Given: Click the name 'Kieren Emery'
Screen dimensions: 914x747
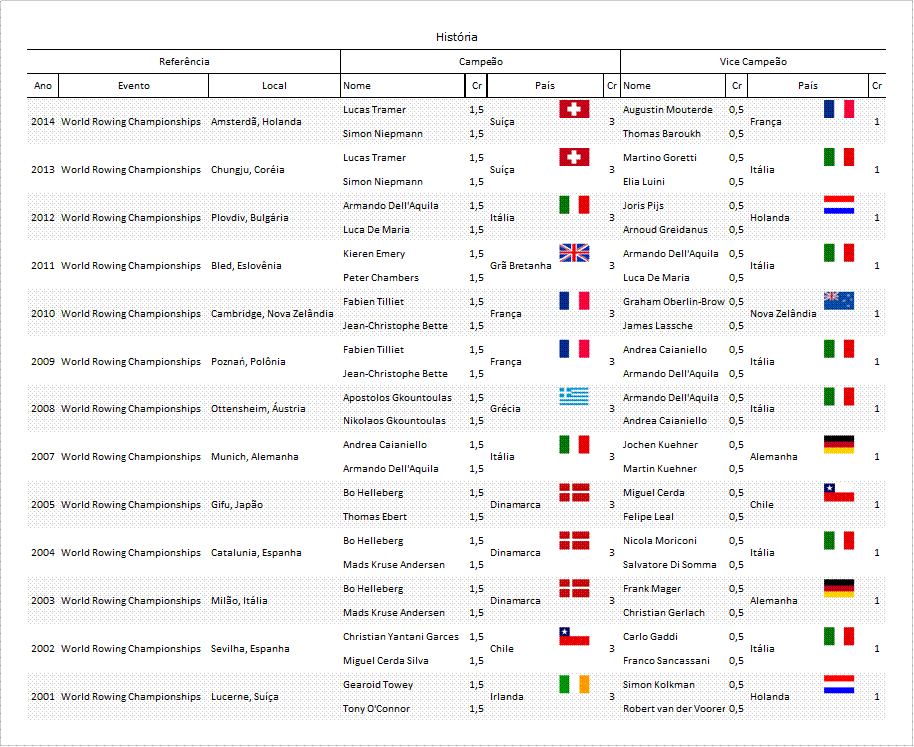Looking at the screenshot, I should [x=374, y=253].
